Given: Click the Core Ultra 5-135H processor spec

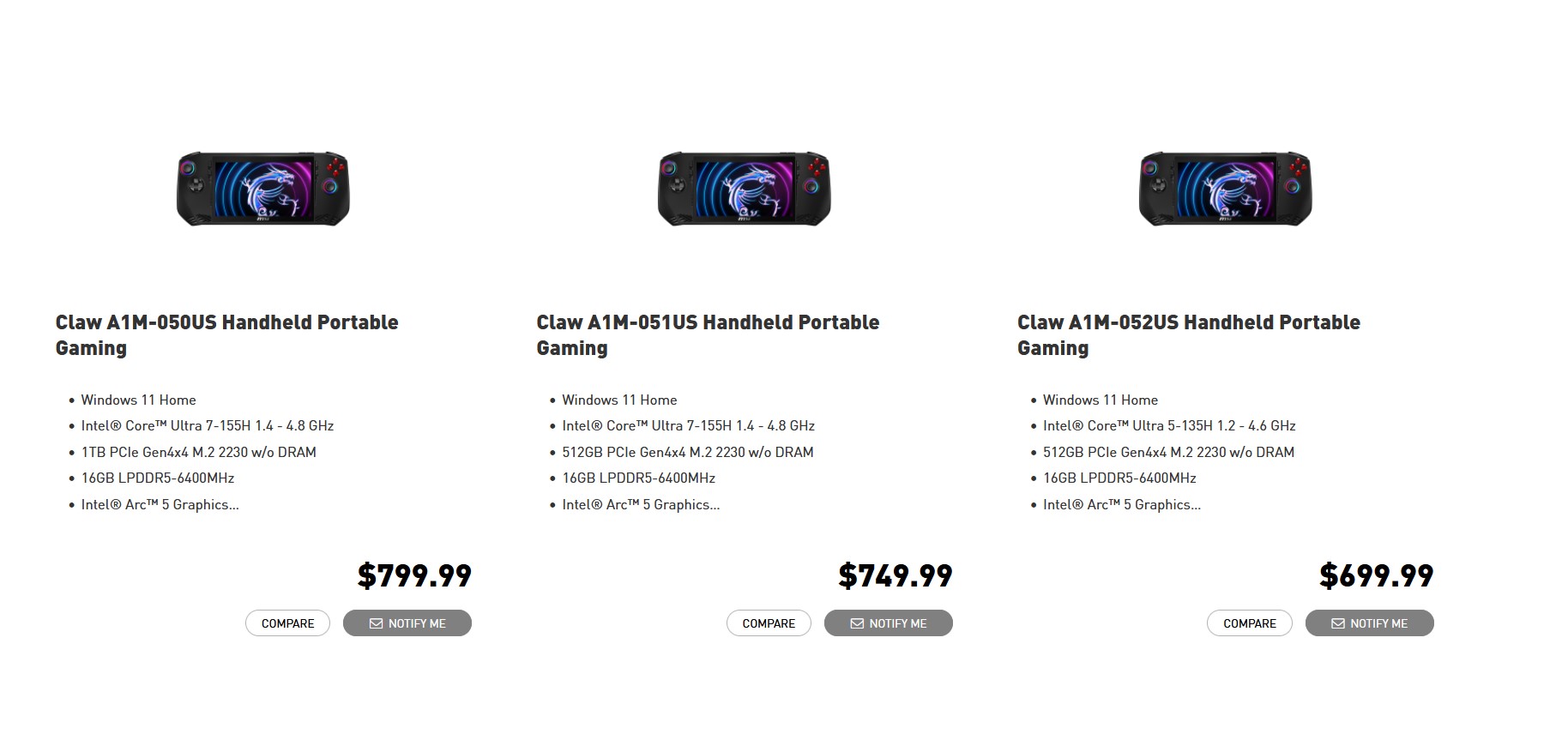Looking at the screenshot, I should 1169,425.
